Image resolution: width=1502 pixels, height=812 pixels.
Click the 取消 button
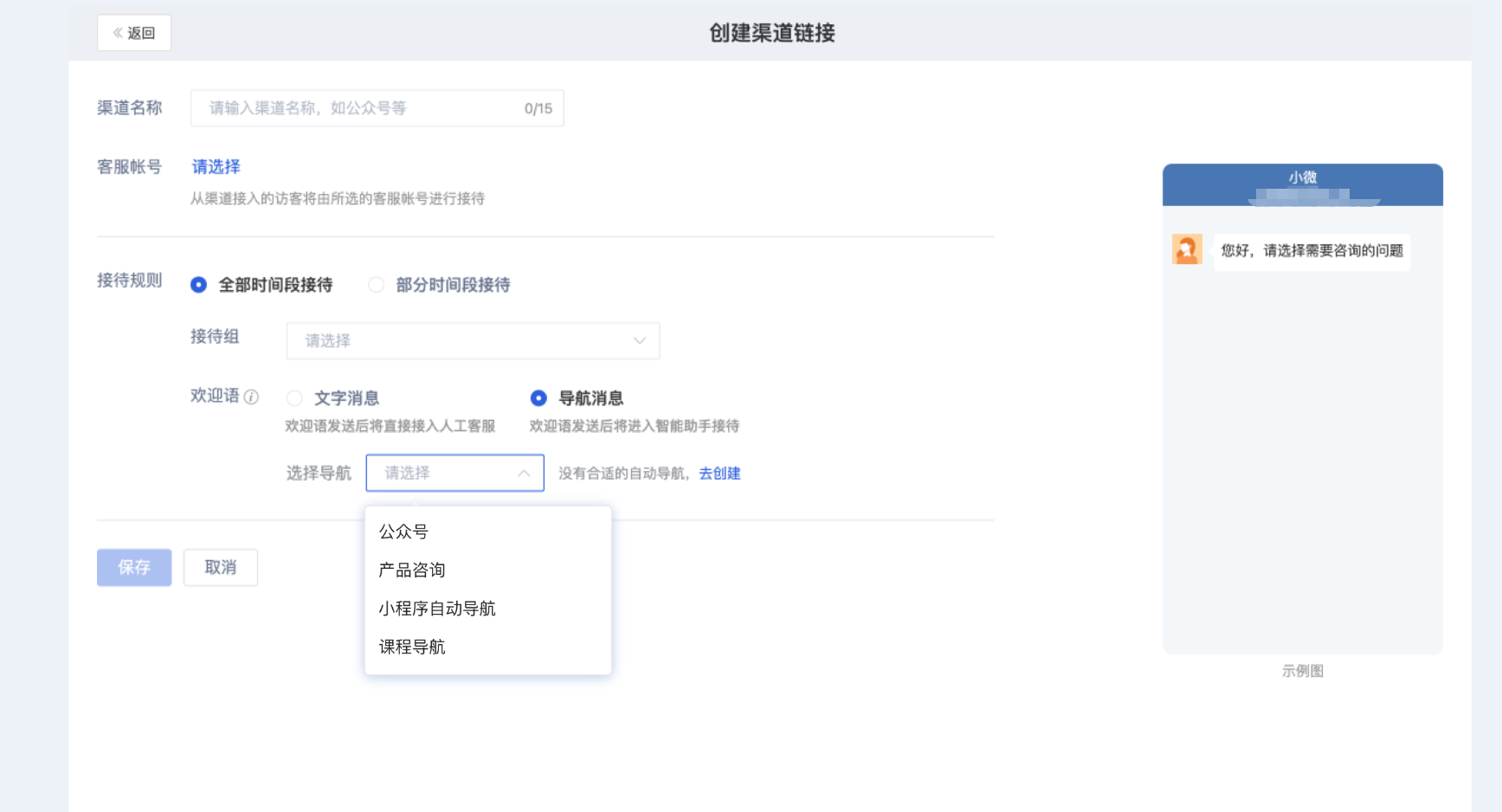(221, 567)
